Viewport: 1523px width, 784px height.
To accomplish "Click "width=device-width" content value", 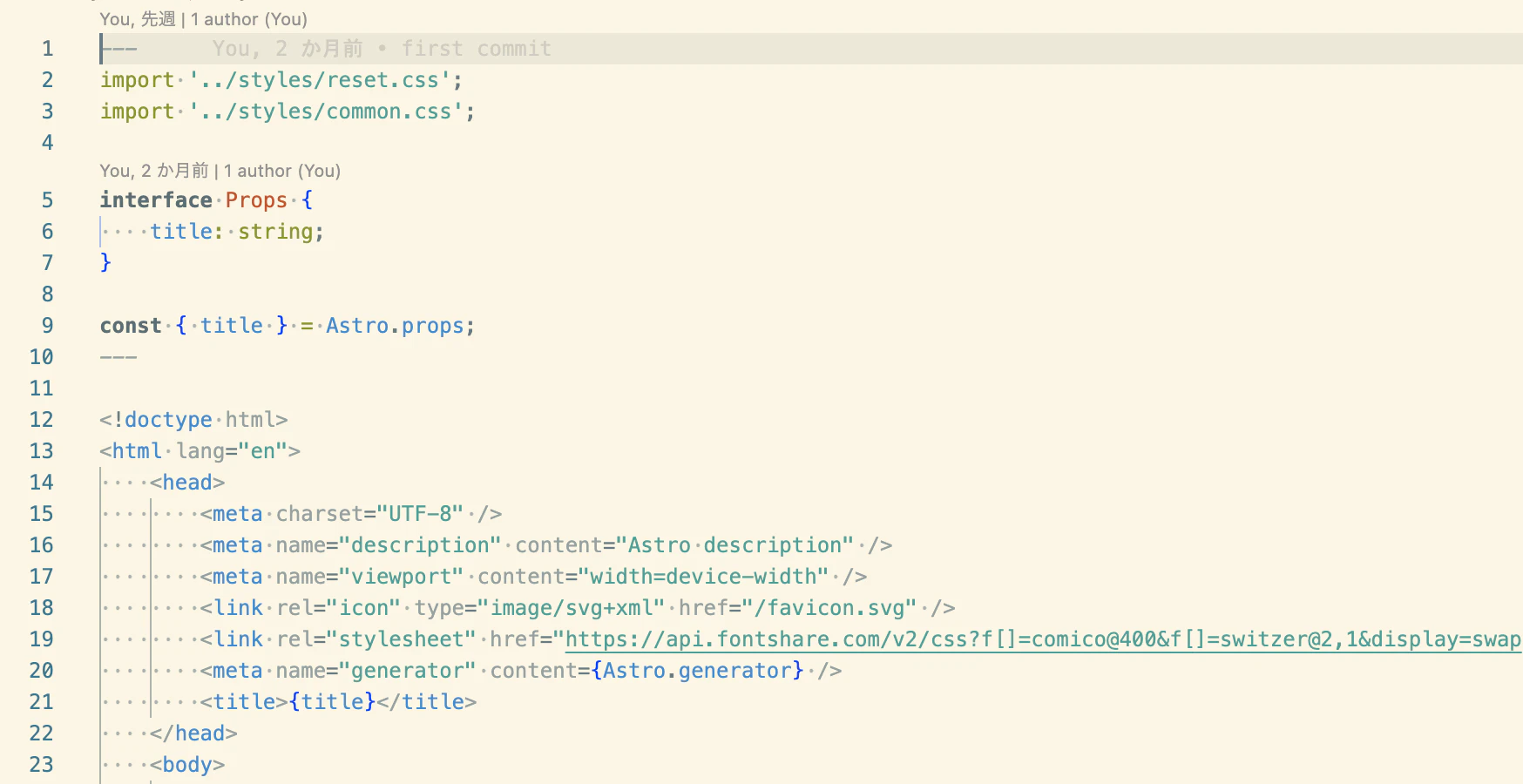I will click(703, 577).
